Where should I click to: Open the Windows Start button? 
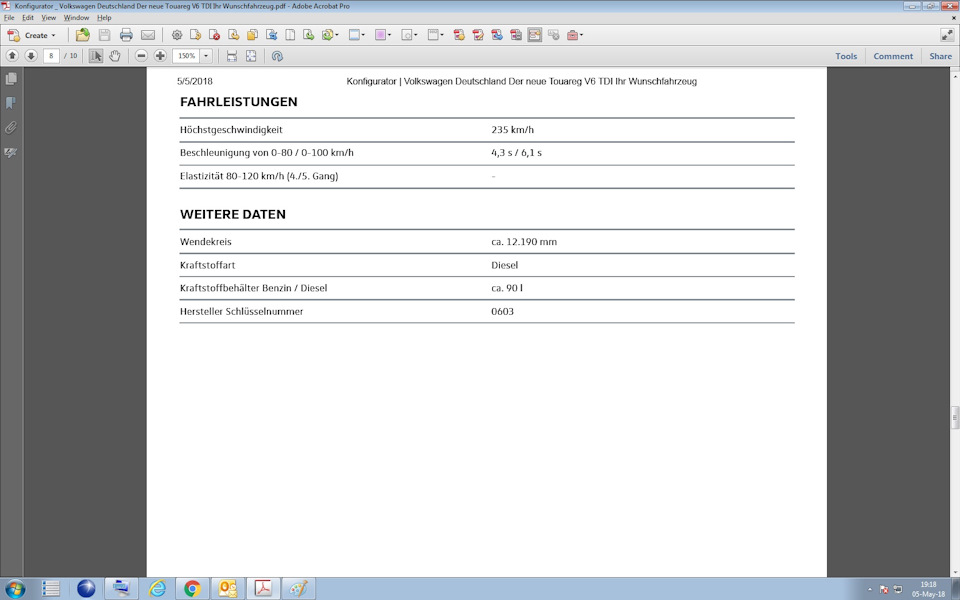pyautogui.click(x=15, y=588)
